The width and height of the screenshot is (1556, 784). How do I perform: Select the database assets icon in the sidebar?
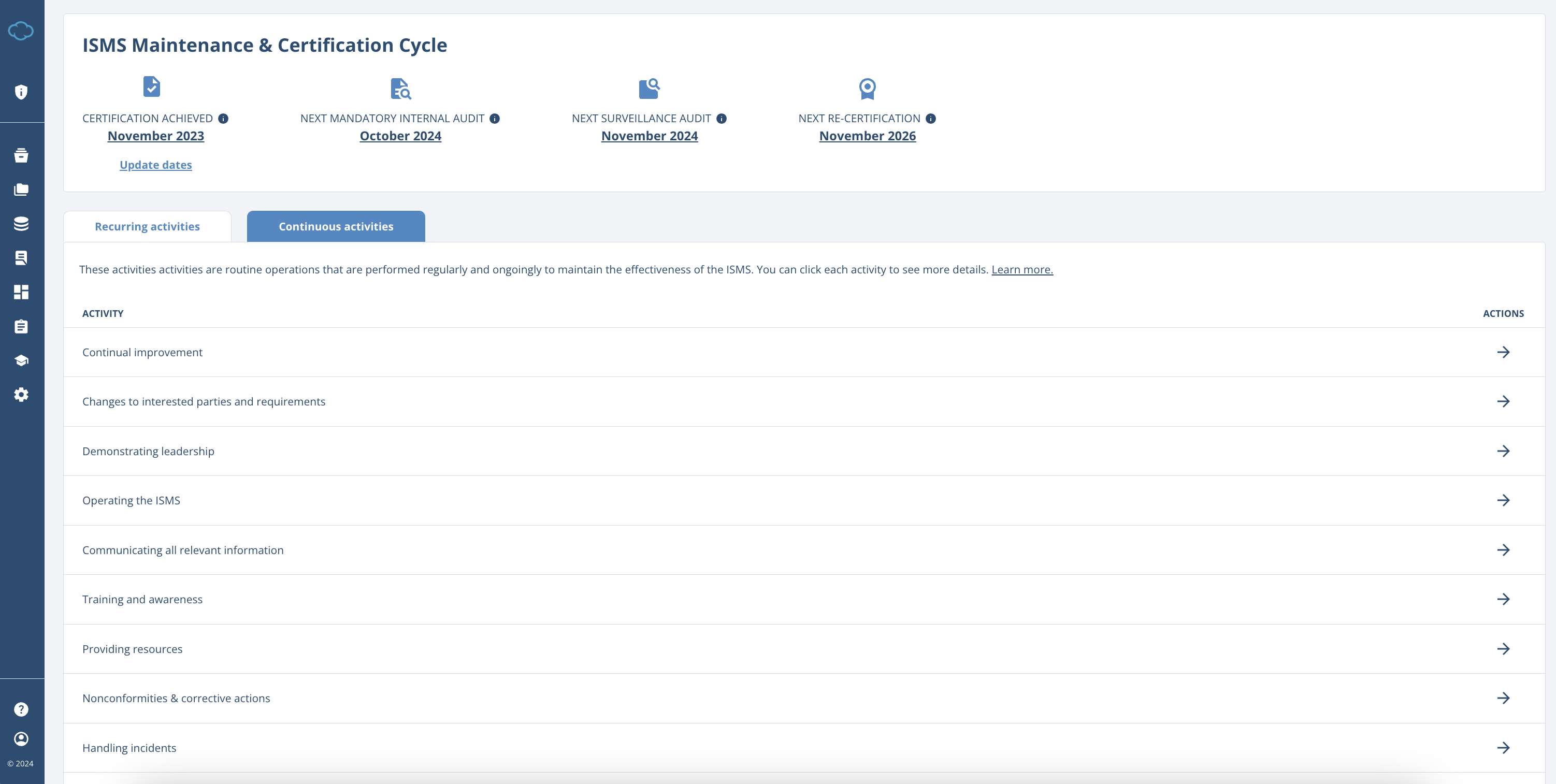(22, 224)
